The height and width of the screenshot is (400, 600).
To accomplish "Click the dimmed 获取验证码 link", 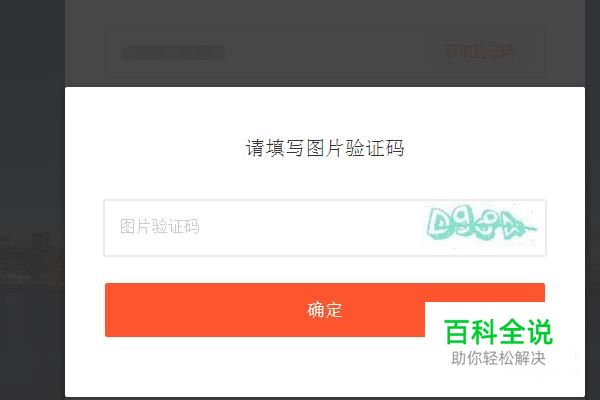I will tap(480, 51).
